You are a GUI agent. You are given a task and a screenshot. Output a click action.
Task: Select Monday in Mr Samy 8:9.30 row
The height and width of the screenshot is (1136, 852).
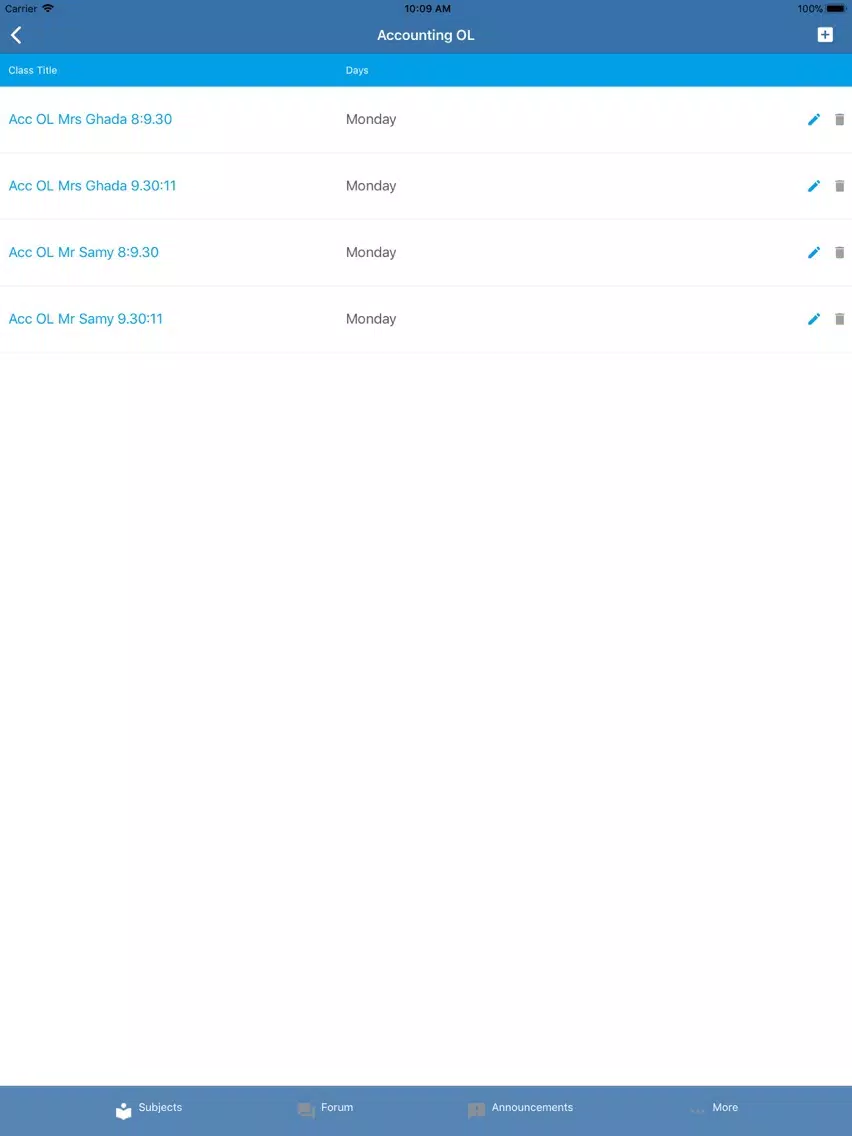[371, 253]
